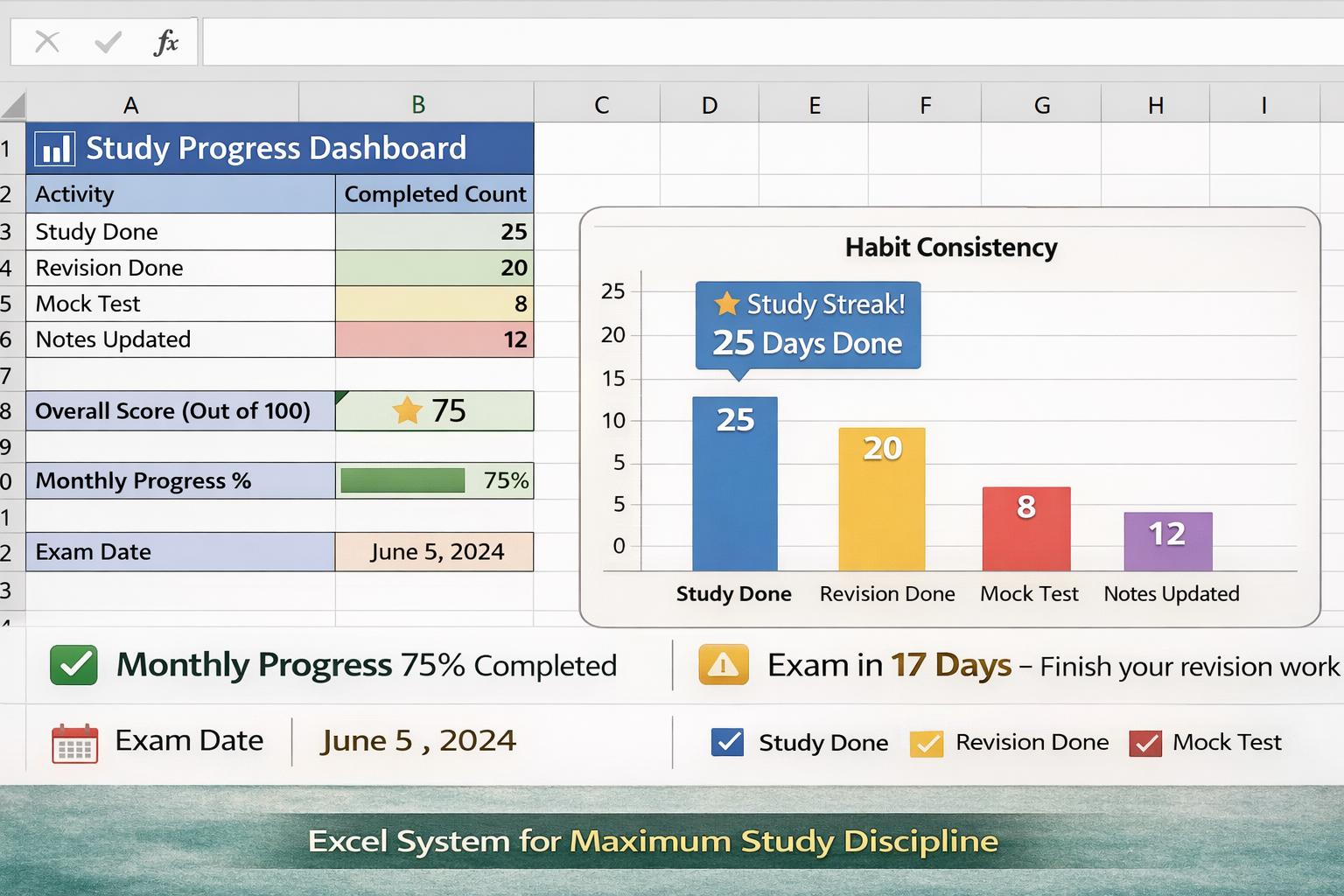Select column H header
The image size is (1344, 896).
click(x=1156, y=105)
